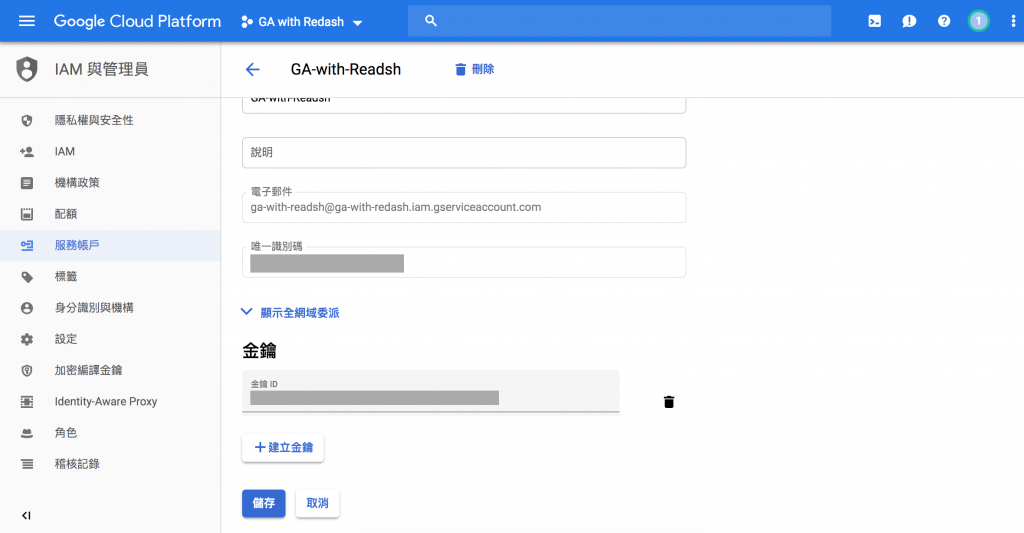This screenshot has height=533, width=1024.
Task: Open 設定 in the sidebar
Action: [x=110, y=339]
